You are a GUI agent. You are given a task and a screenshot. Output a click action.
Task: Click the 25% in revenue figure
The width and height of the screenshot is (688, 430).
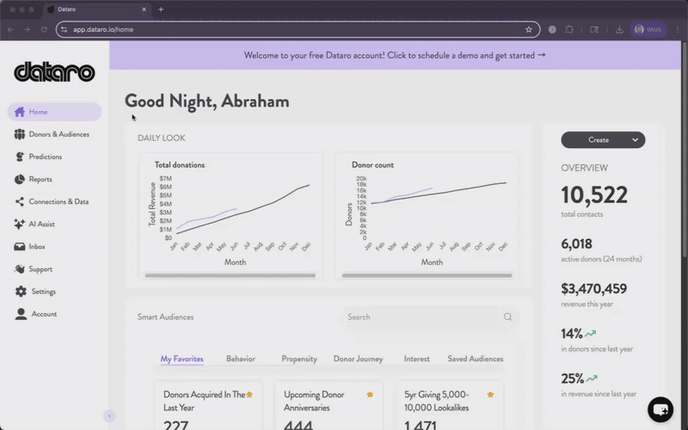pos(573,379)
